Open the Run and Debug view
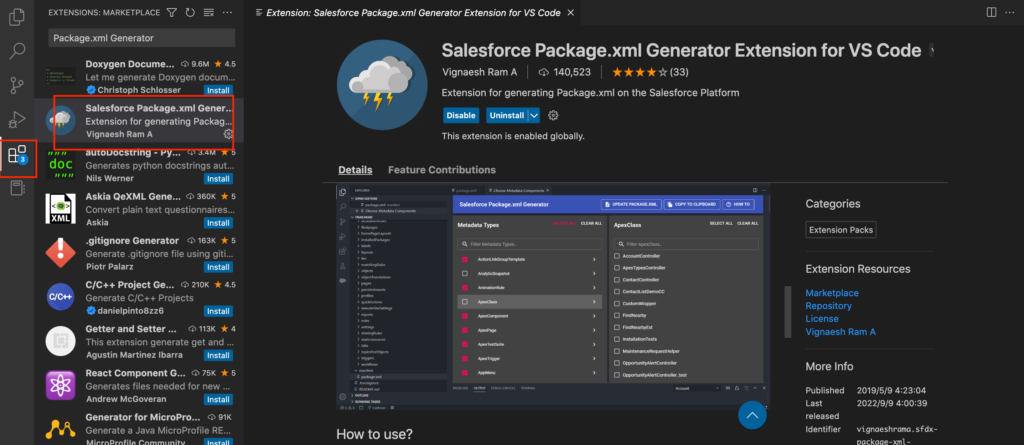The height and width of the screenshot is (445, 1024). [x=17, y=120]
